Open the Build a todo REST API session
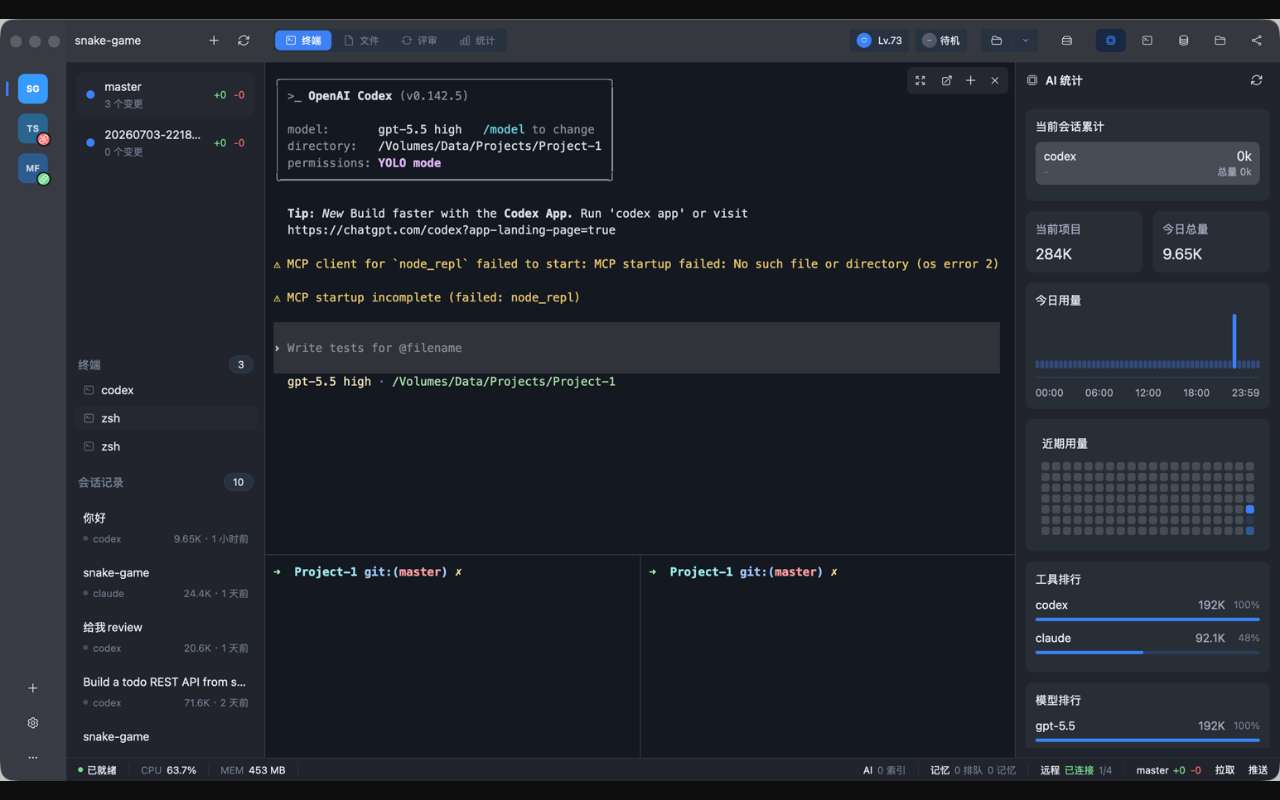1280x800 pixels. tap(165, 692)
